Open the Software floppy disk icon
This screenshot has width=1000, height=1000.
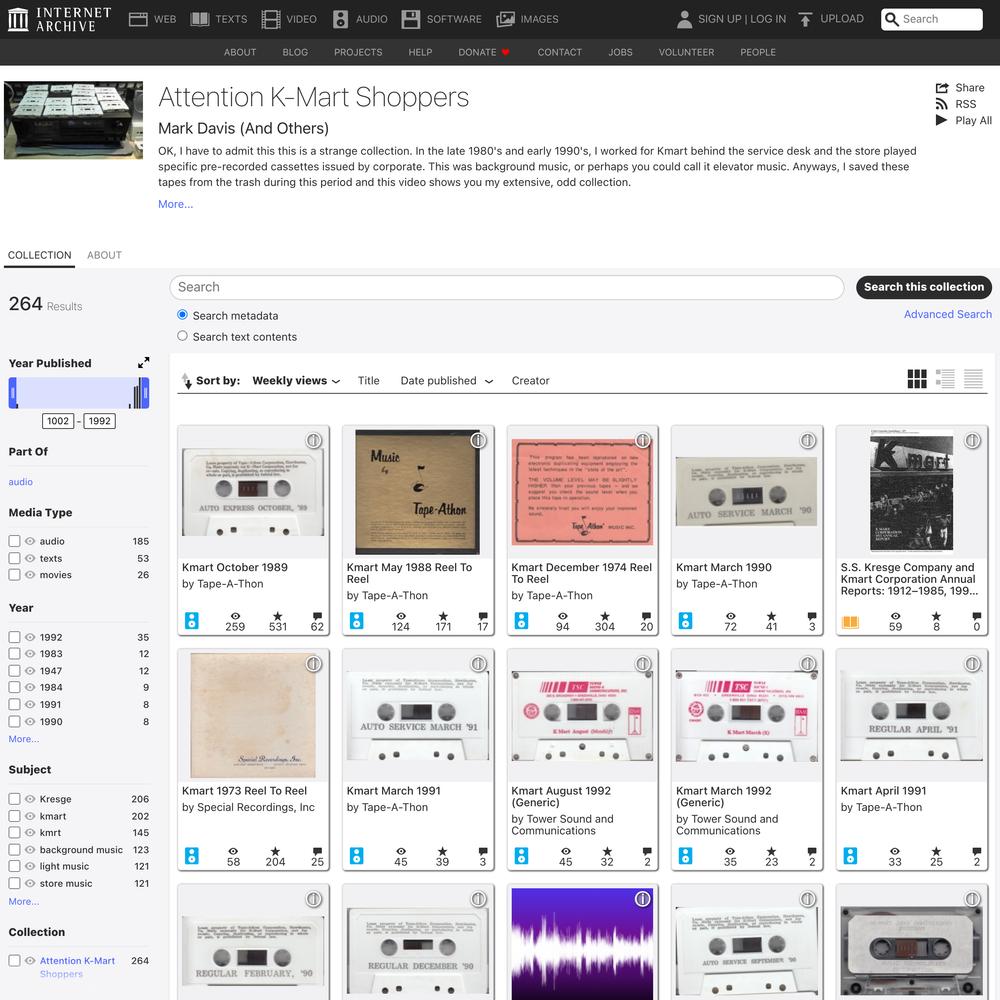tap(411, 19)
